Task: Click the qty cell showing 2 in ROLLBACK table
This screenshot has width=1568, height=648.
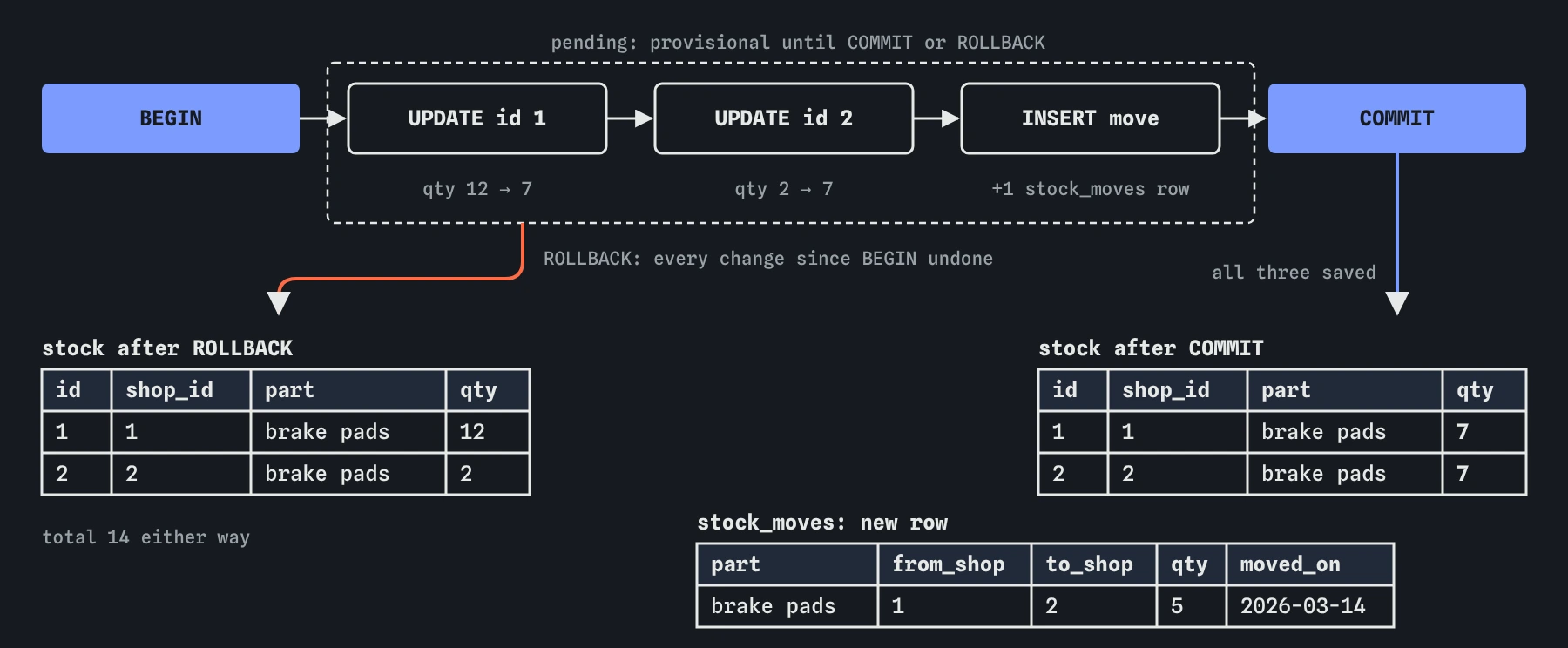Action: (x=488, y=474)
